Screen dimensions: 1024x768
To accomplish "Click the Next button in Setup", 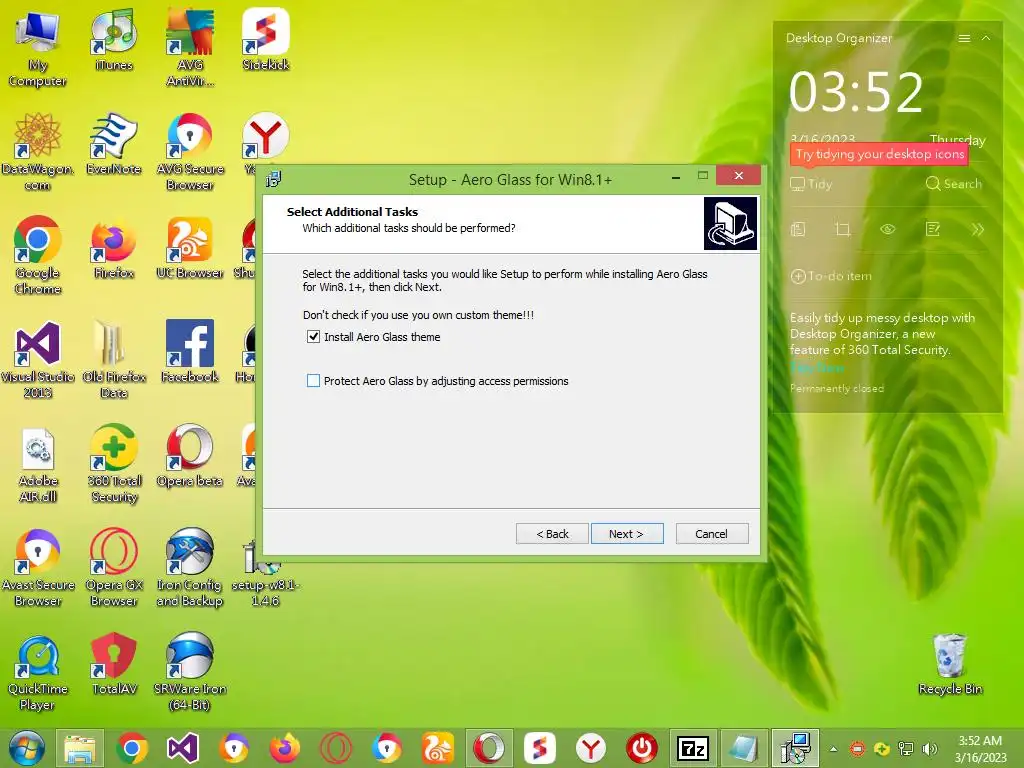I will point(627,534).
